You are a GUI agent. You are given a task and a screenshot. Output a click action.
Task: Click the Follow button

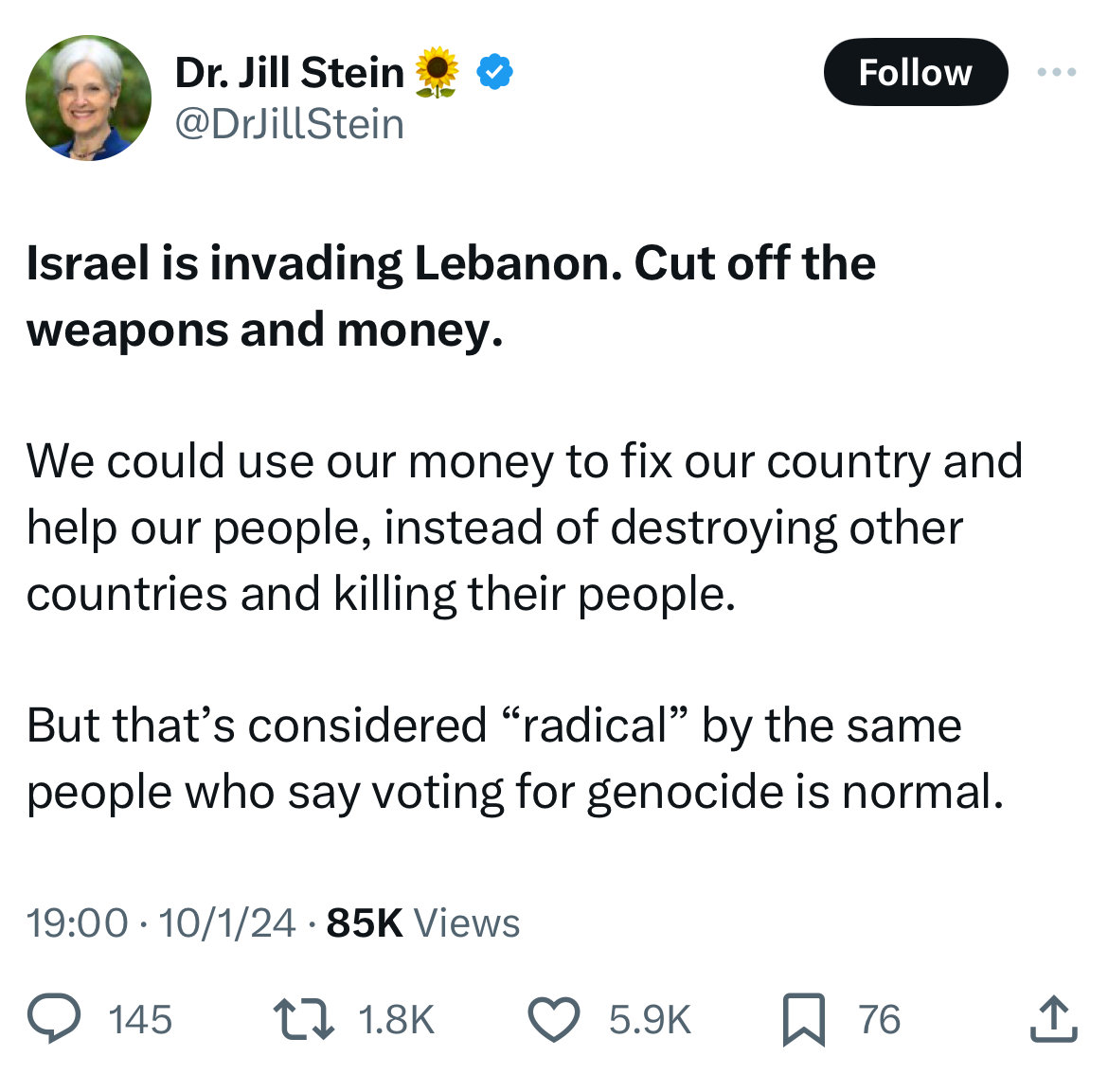tap(915, 72)
